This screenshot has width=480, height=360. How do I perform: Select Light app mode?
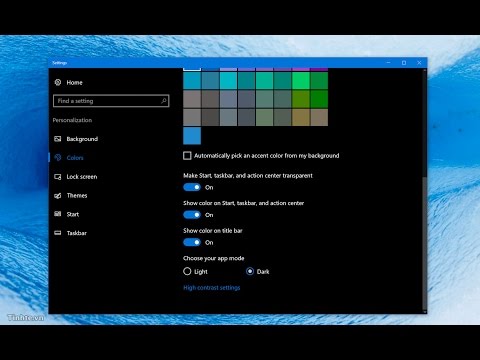[x=187, y=271]
